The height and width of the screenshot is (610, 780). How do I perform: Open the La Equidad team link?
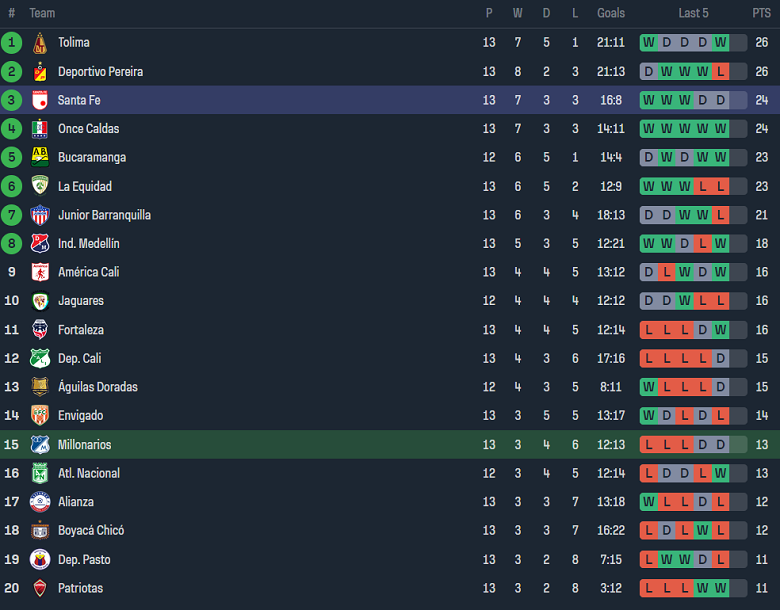[x=85, y=187]
